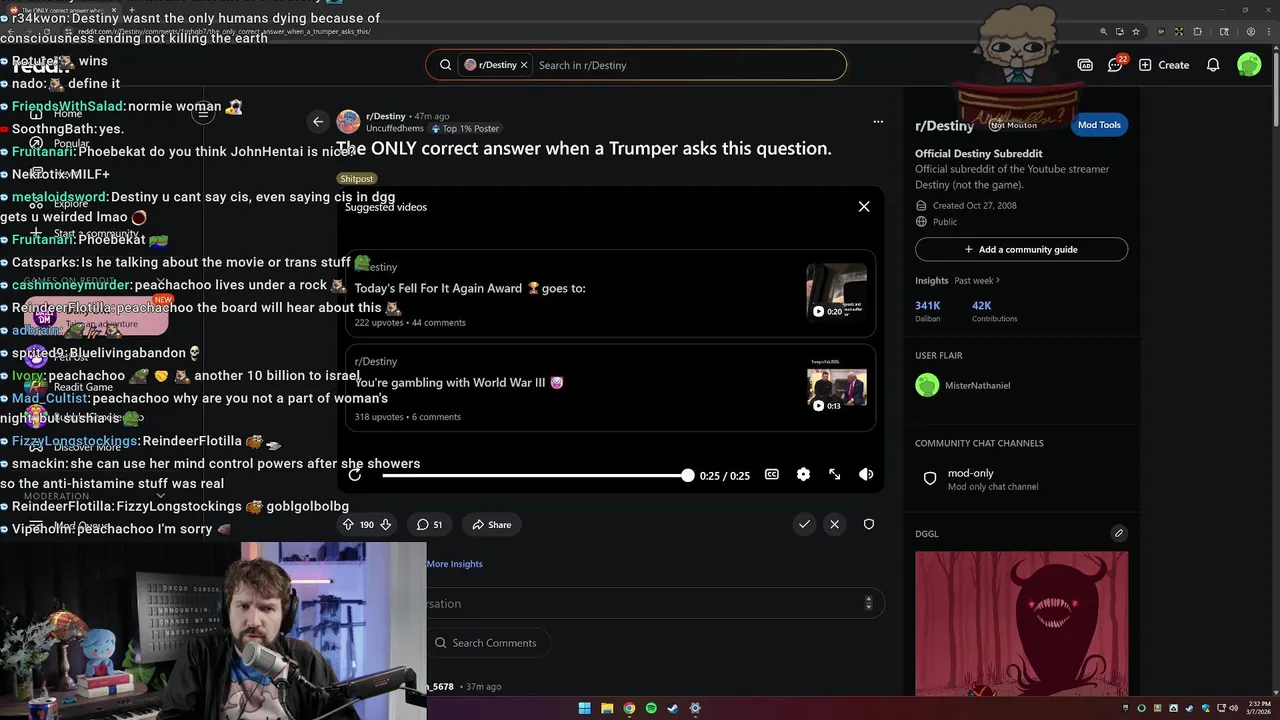Image resolution: width=1280 pixels, height=720 pixels.
Task: Zoom the page via browser magnifier icon
Action: pyautogui.click(x=1103, y=32)
